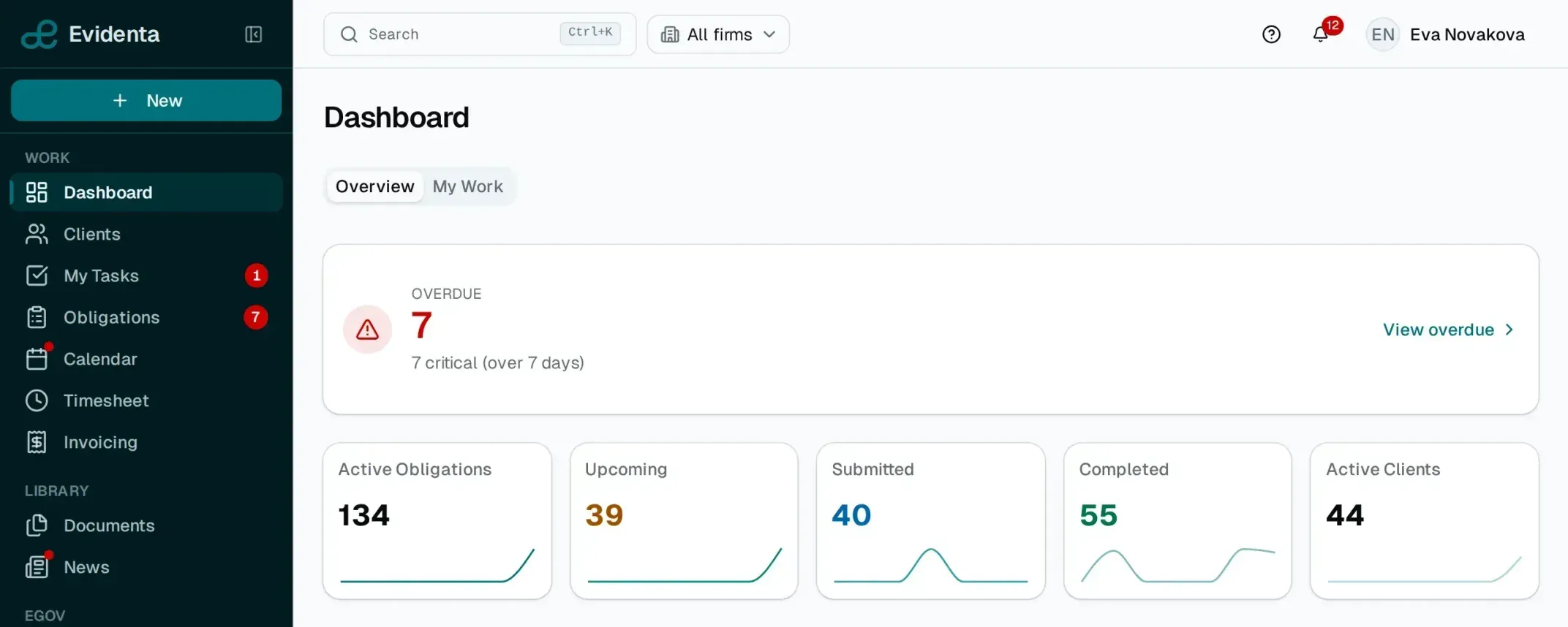1568x627 pixels.
Task: Click the News newspaper icon
Action: point(37,567)
